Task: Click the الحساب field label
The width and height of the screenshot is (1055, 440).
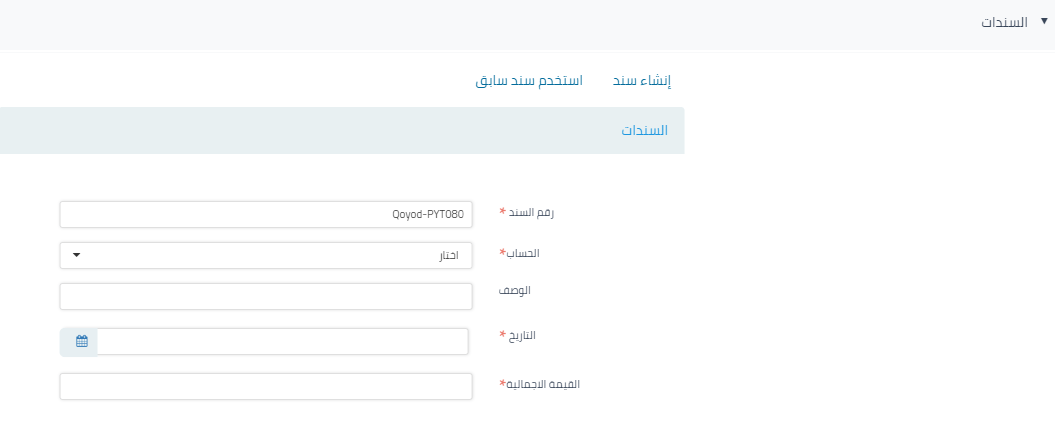Action: [x=524, y=253]
